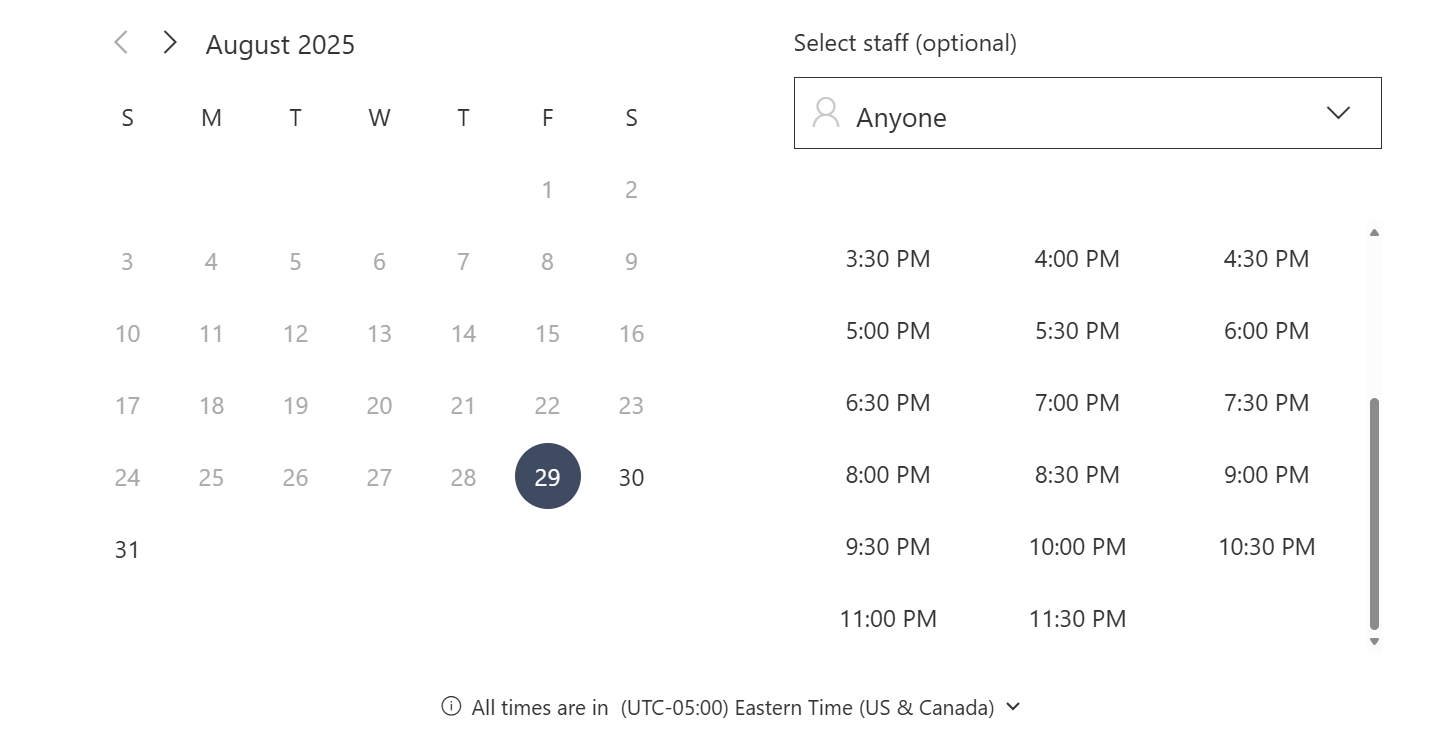The image size is (1439, 748).
Task: Choose August 31 date
Action: tap(127, 549)
